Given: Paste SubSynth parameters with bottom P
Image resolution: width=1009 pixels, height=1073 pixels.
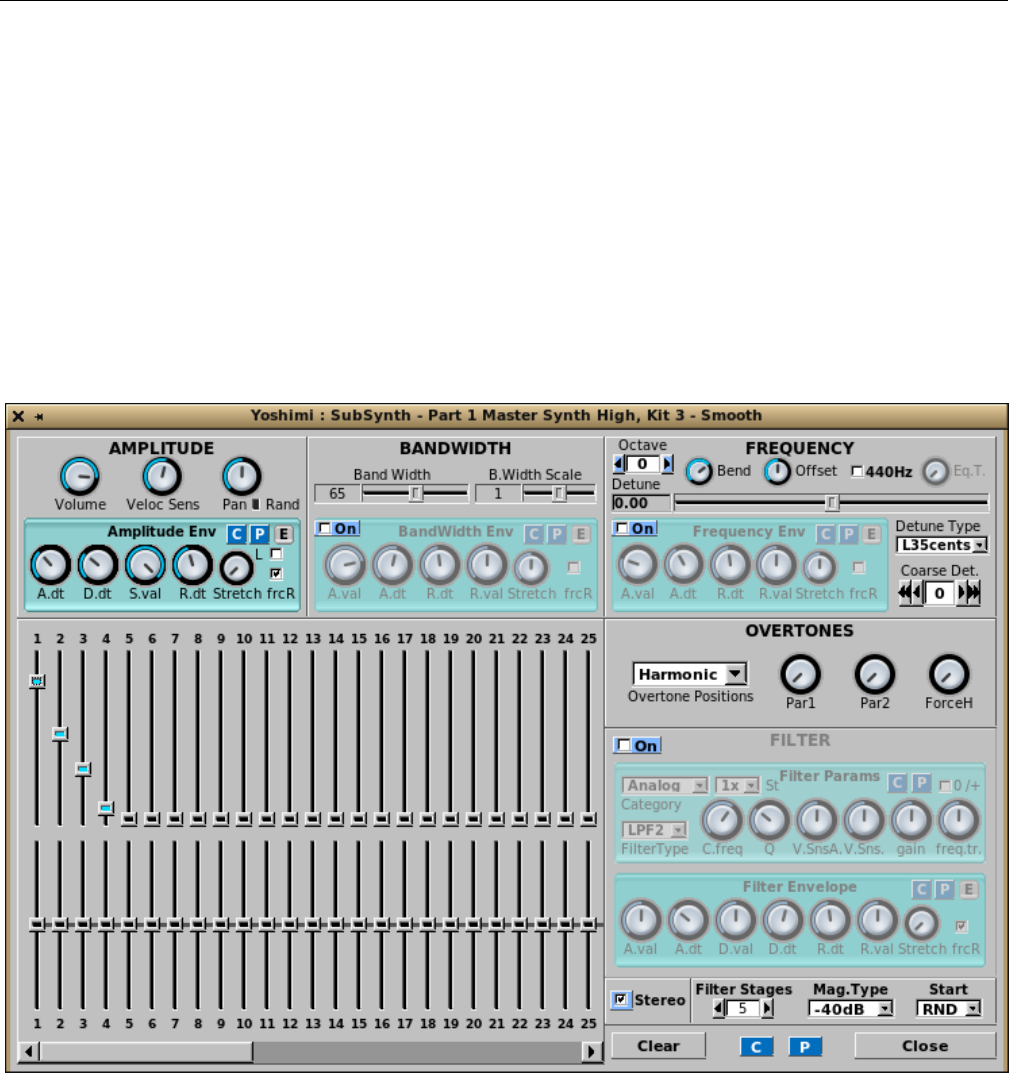Looking at the screenshot, I should pos(805,1046).
